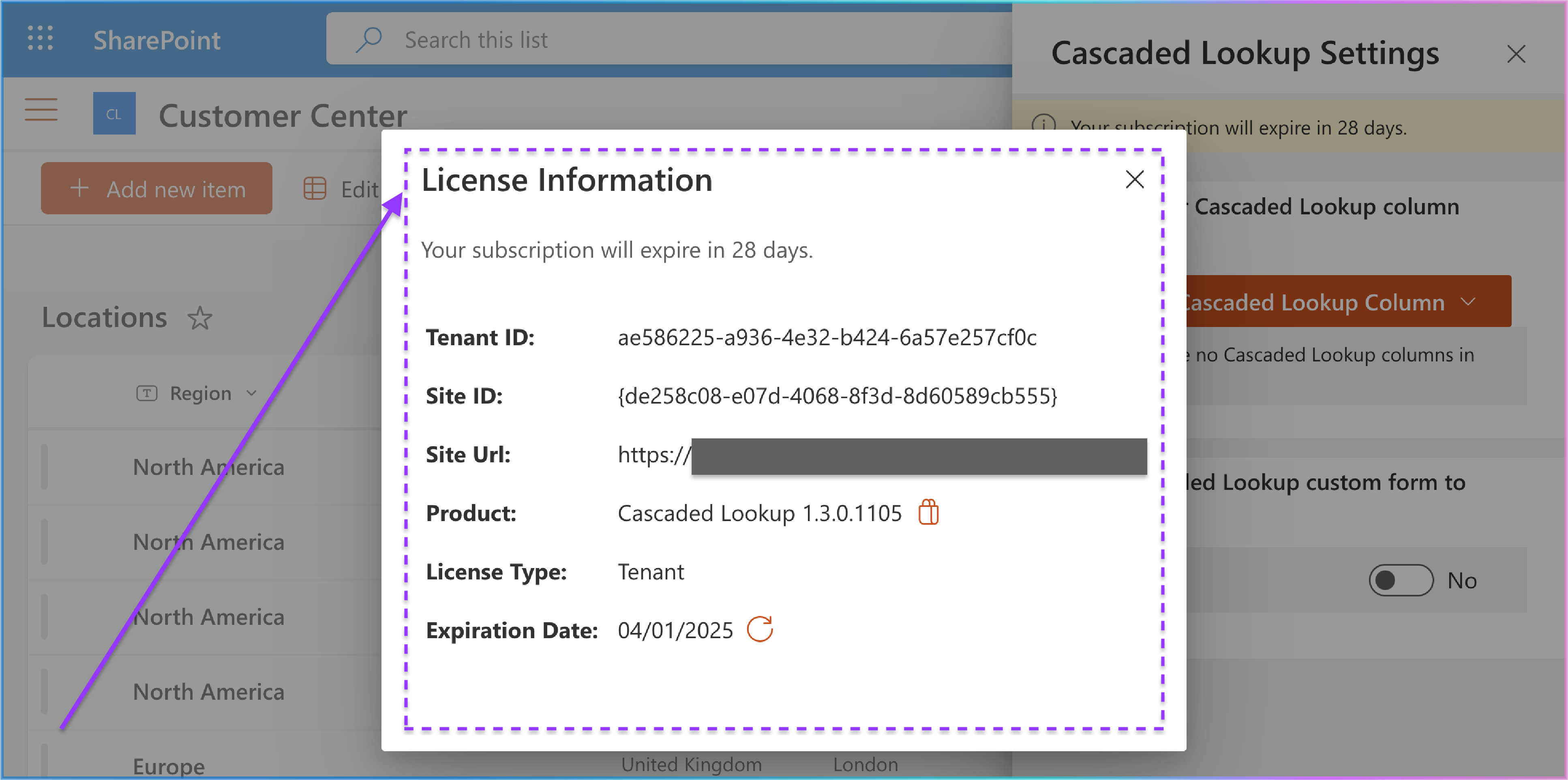The image size is (1568, 780).
Task: Copy product version with clipboard icon
Action: [928, 512]
